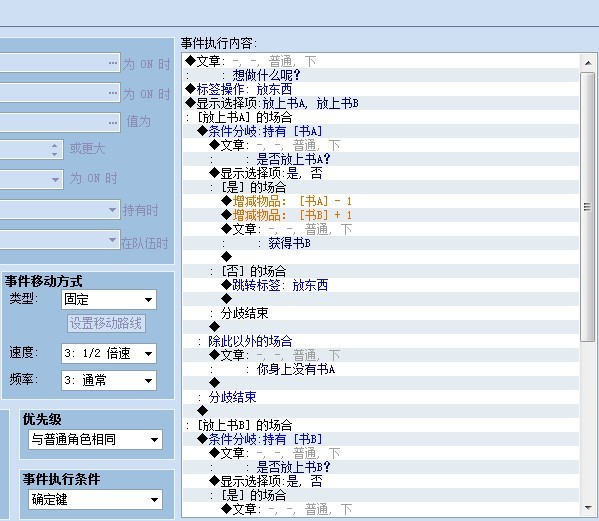Click ellipsis button of first 为 ON 时 field
The image size is (599, 521).
tap(113, 63)
